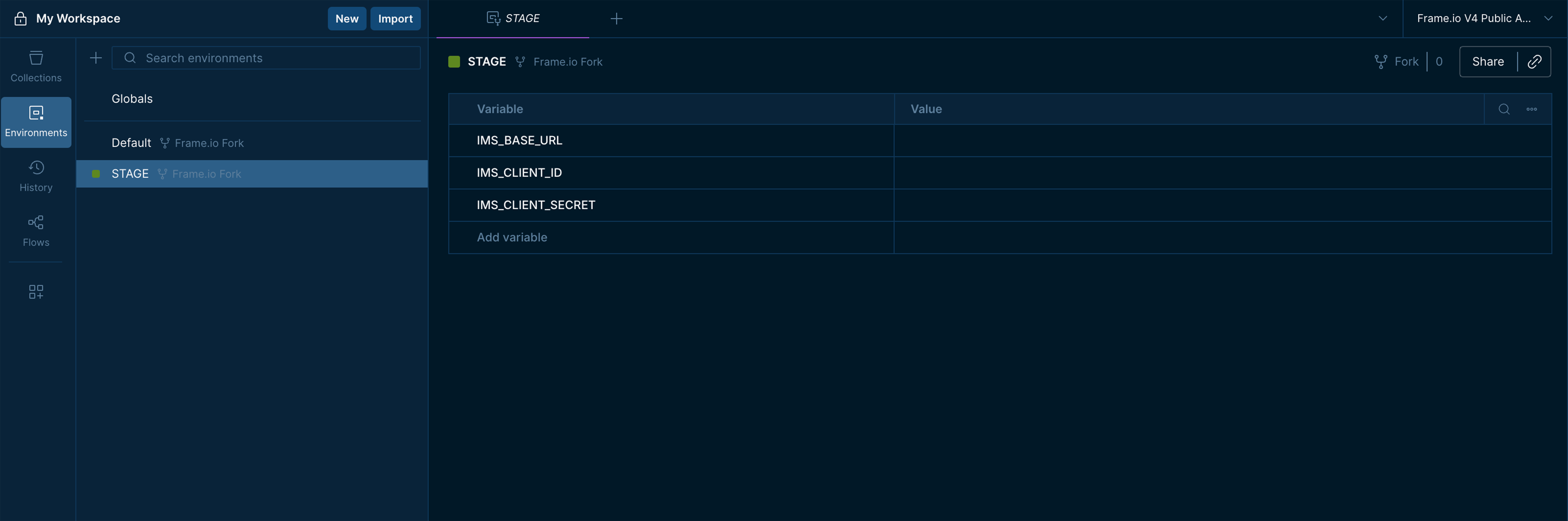Open the variables table more options menu

click(1532, 109)
